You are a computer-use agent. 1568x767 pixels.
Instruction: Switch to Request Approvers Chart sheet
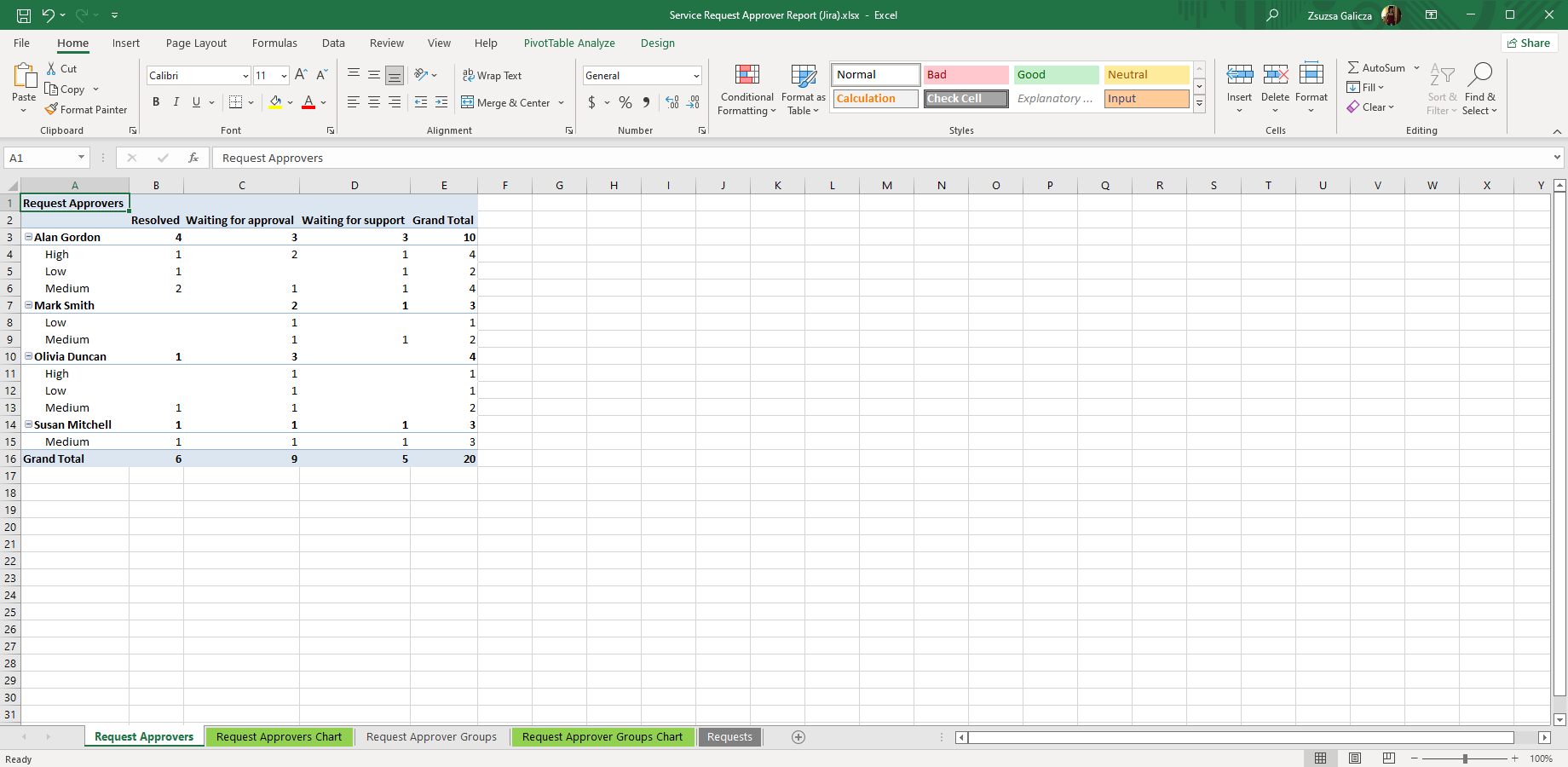click(x=279, y=737)
